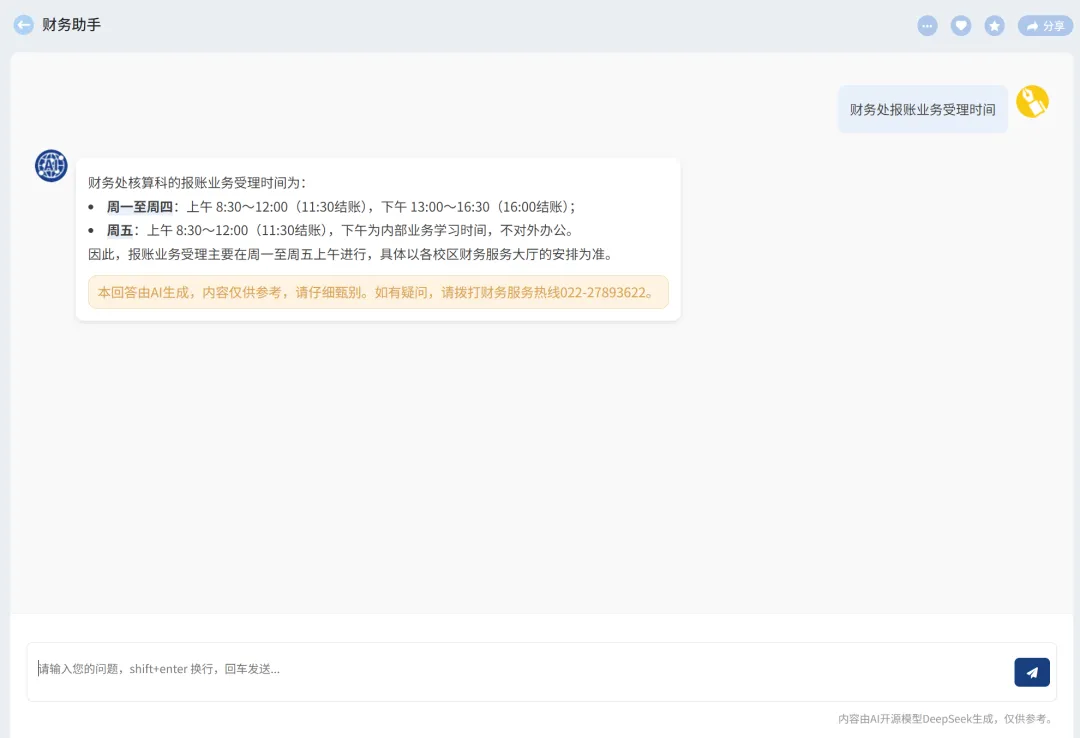This screenshot has width=1080, height=738.
Task: Open the more options ellipsis icon
Action: 927,25
